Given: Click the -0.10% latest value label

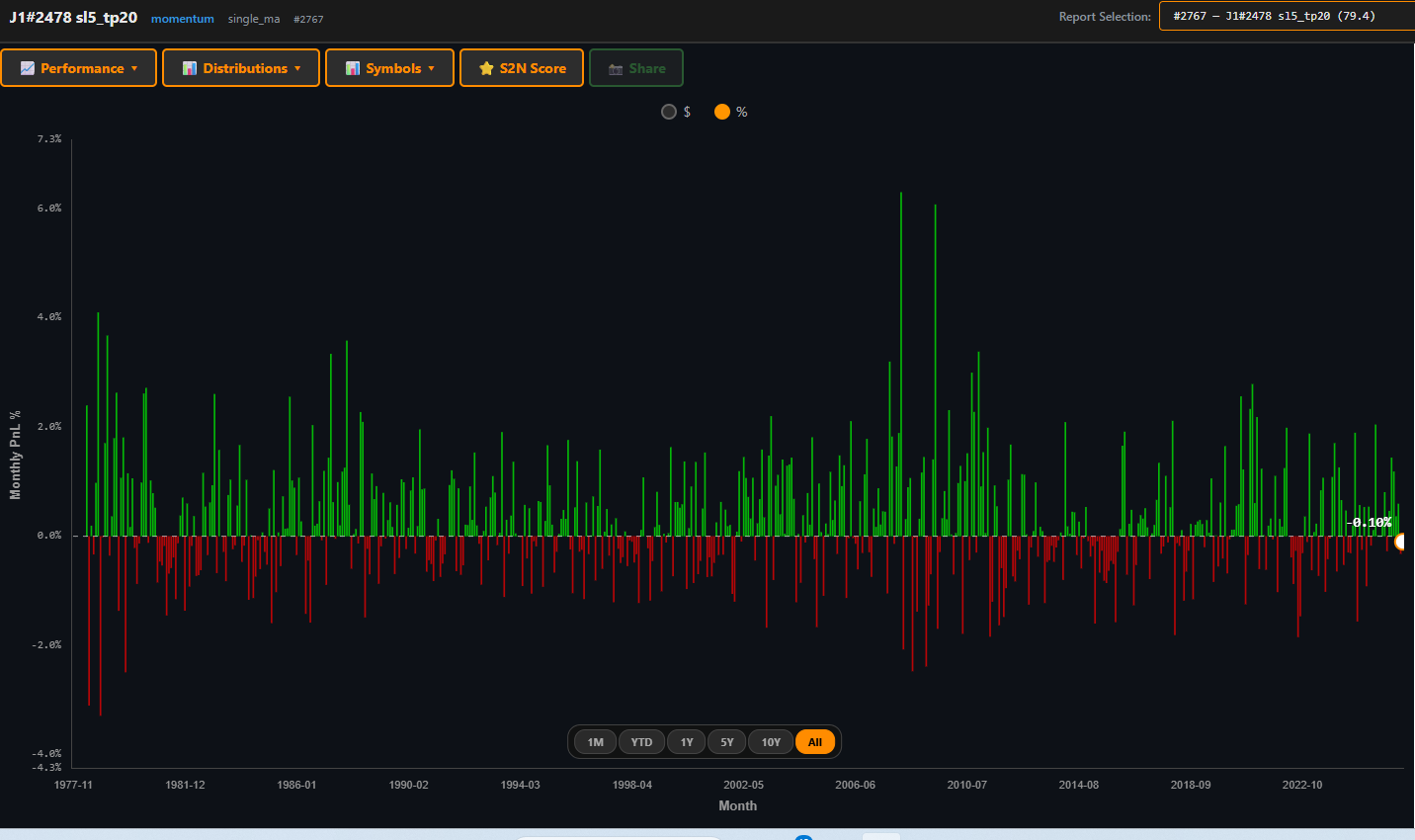Looking at the screenshot, I should click(1370, 522).
